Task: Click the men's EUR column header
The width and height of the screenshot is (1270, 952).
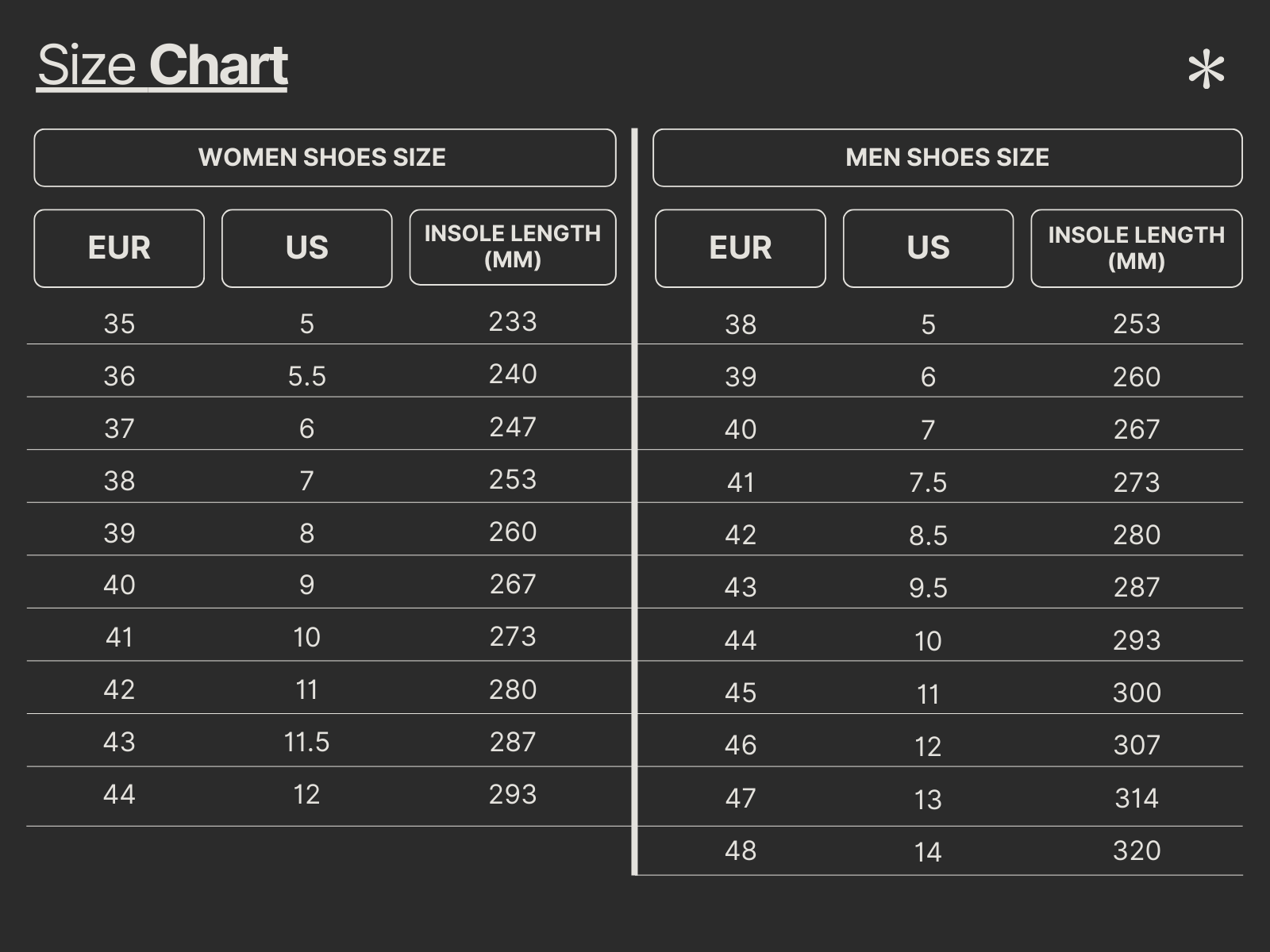Action: [740, 248]
